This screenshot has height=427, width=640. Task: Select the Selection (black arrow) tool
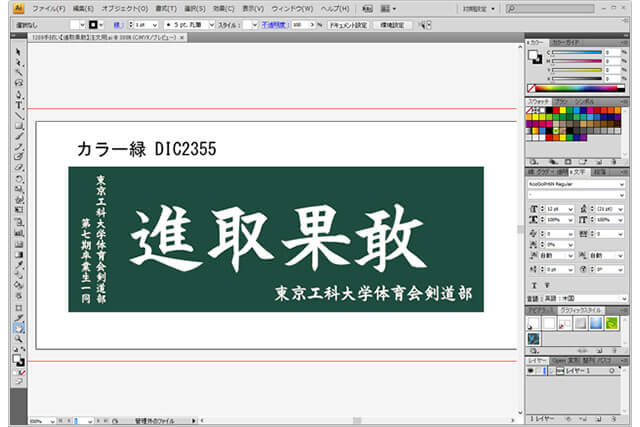18,52
